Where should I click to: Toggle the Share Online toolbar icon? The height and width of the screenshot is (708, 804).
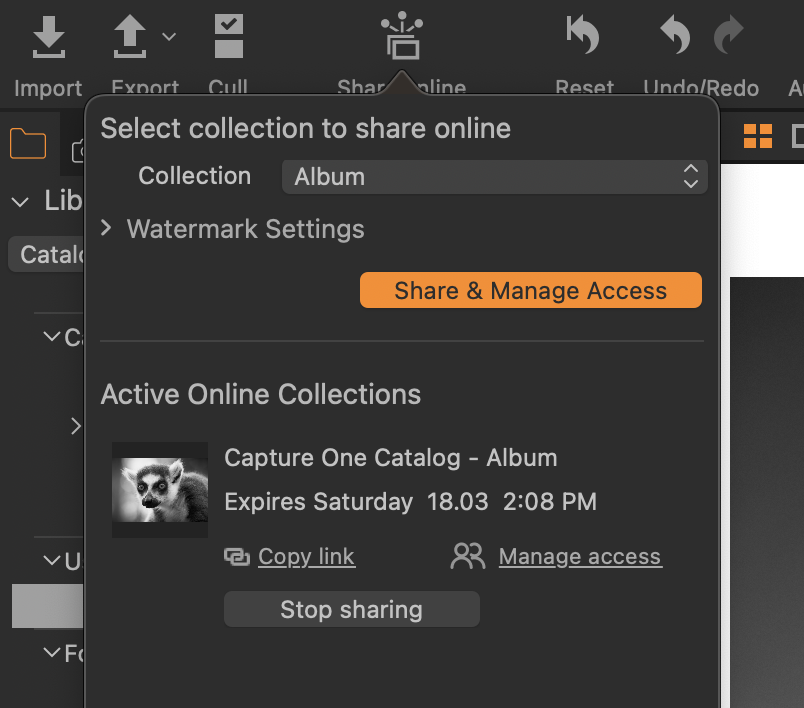coord(402,35)
